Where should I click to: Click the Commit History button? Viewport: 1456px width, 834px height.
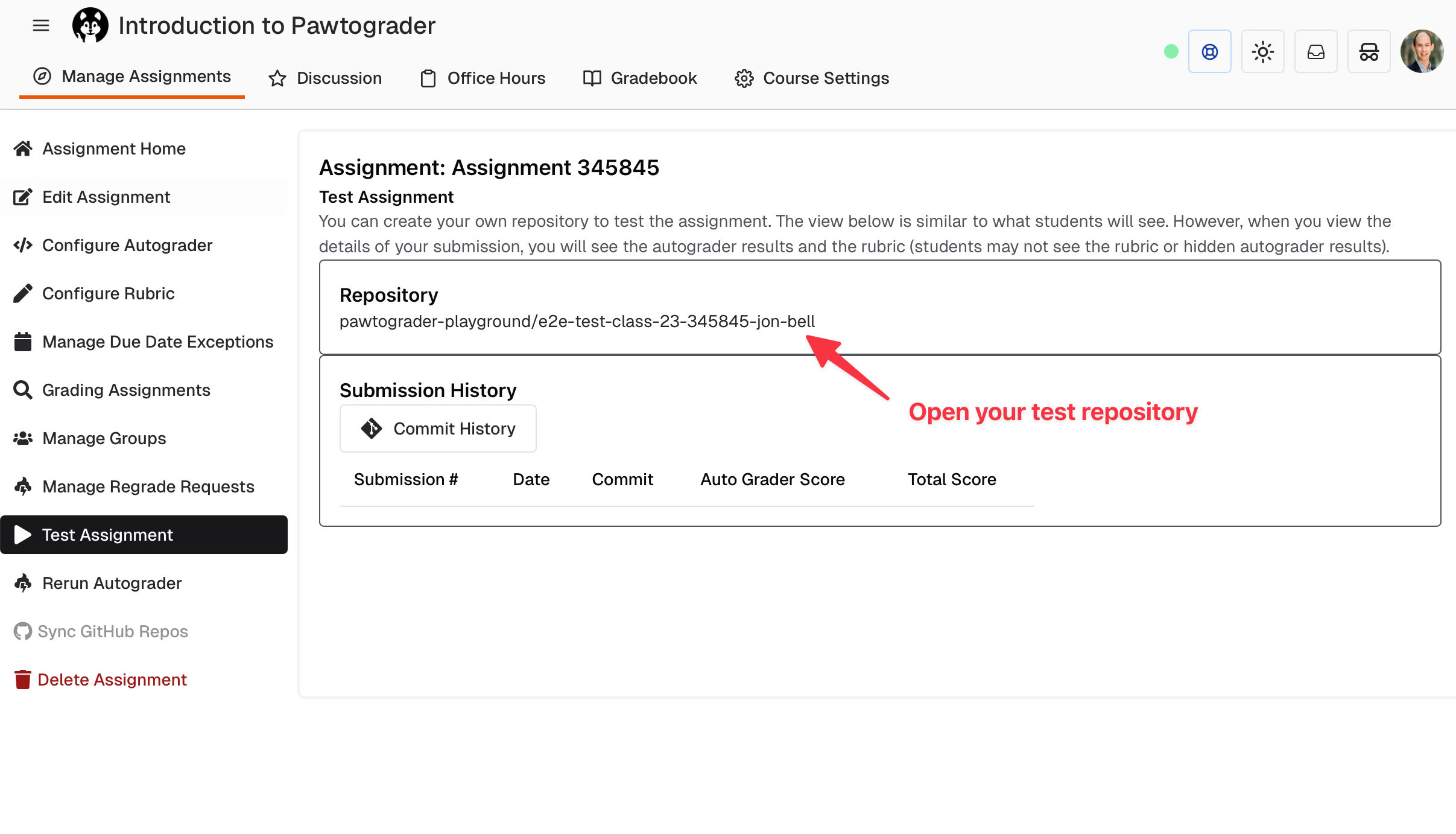[x=437, y=428]
